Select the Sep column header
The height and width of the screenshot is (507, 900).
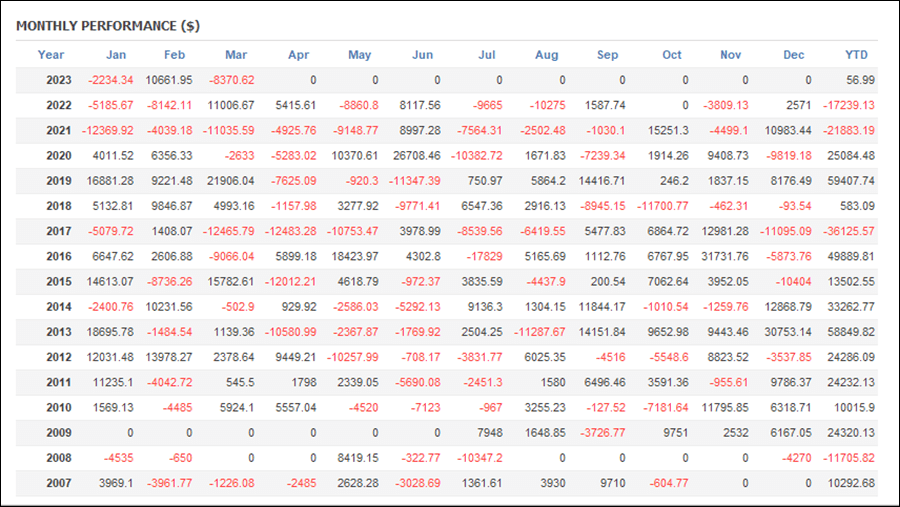pyautogui.click(x=607, y=55)
